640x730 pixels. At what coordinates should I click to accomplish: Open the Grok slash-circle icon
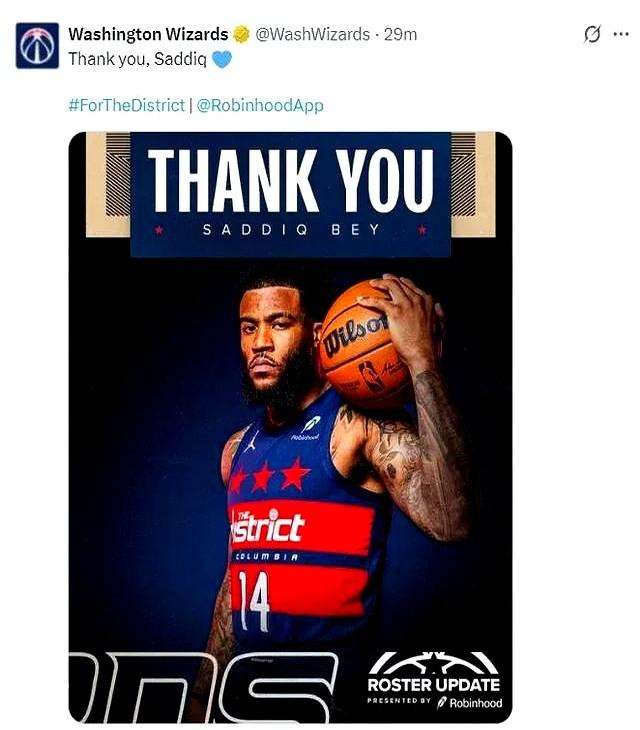tap(592, 34)
